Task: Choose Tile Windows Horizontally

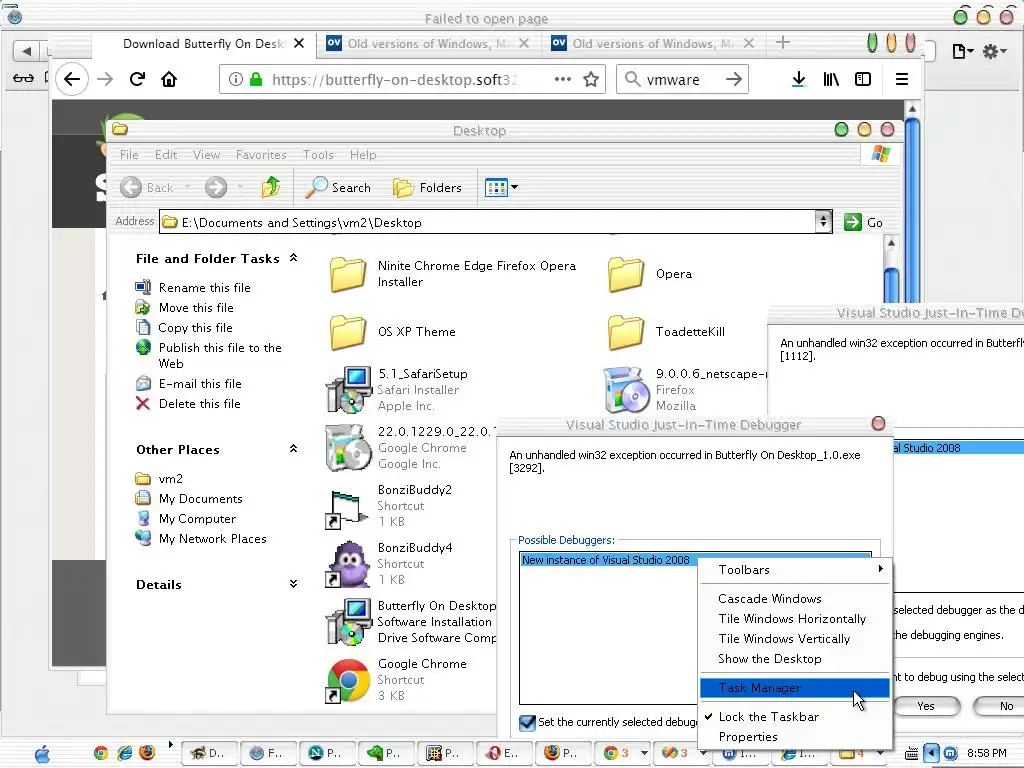Action: [794, 618]
